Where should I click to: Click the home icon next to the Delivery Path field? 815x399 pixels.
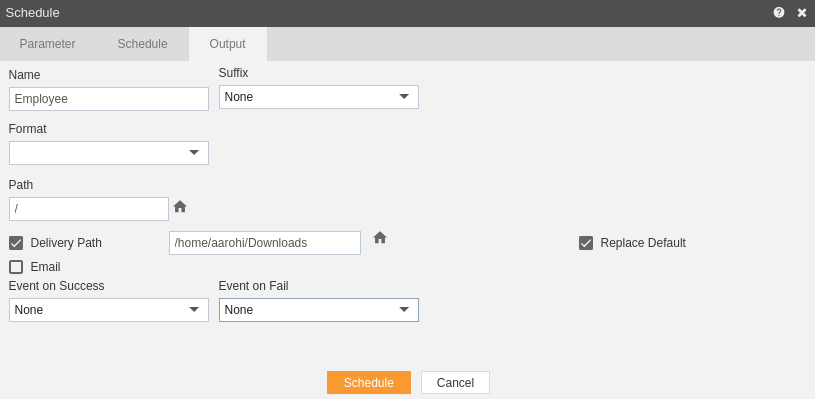380,237
